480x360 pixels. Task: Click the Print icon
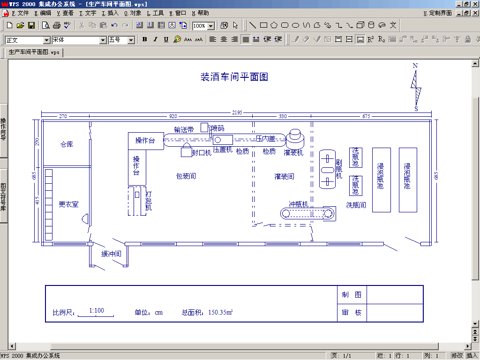56,25
